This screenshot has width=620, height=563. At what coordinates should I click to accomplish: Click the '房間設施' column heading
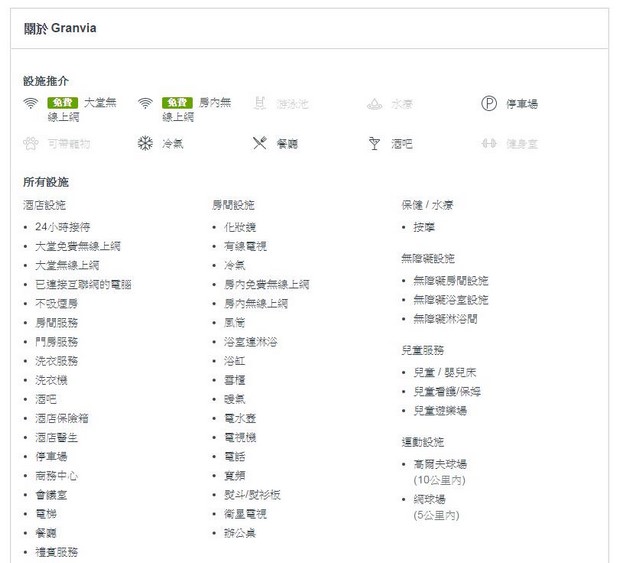tap(233, 205)
